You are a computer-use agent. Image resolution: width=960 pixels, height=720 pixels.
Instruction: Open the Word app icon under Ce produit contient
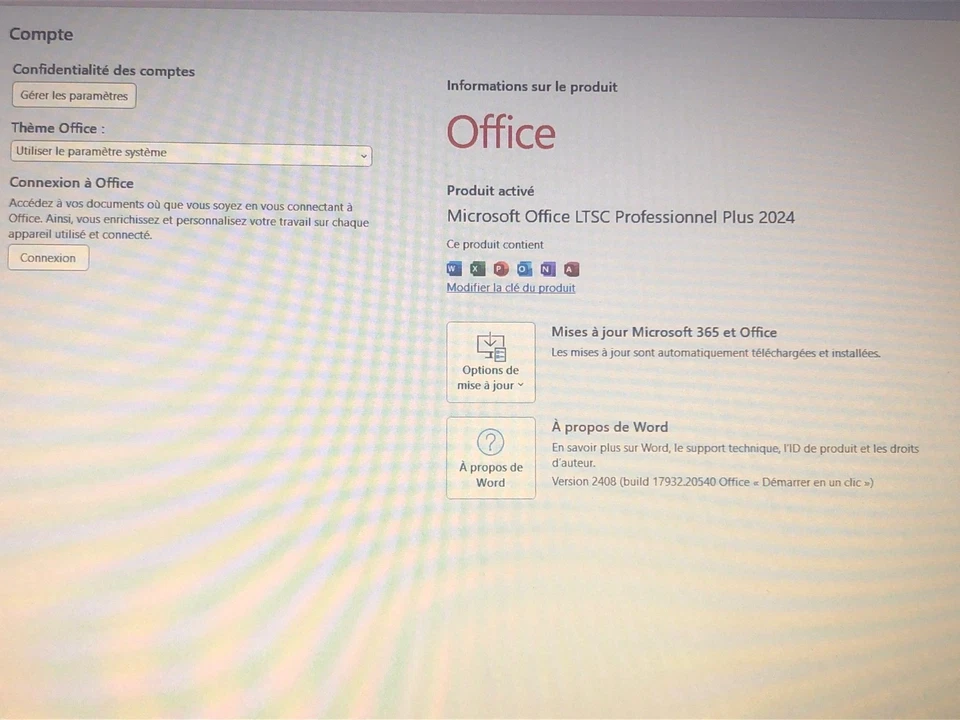click(x=453, y=268)
